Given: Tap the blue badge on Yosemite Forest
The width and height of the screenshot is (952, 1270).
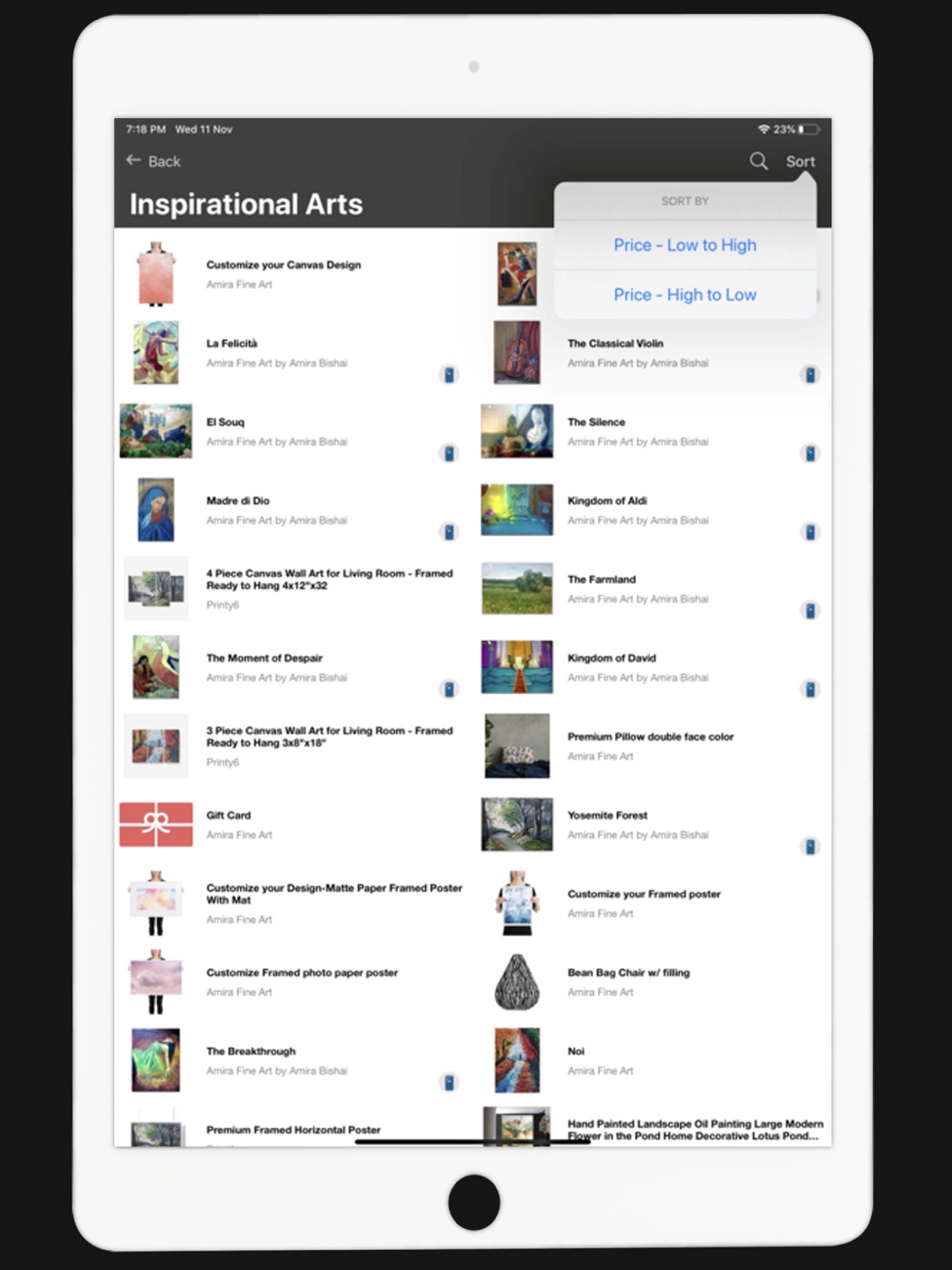Looking at the screenshot, I should [x=810, y=846].
